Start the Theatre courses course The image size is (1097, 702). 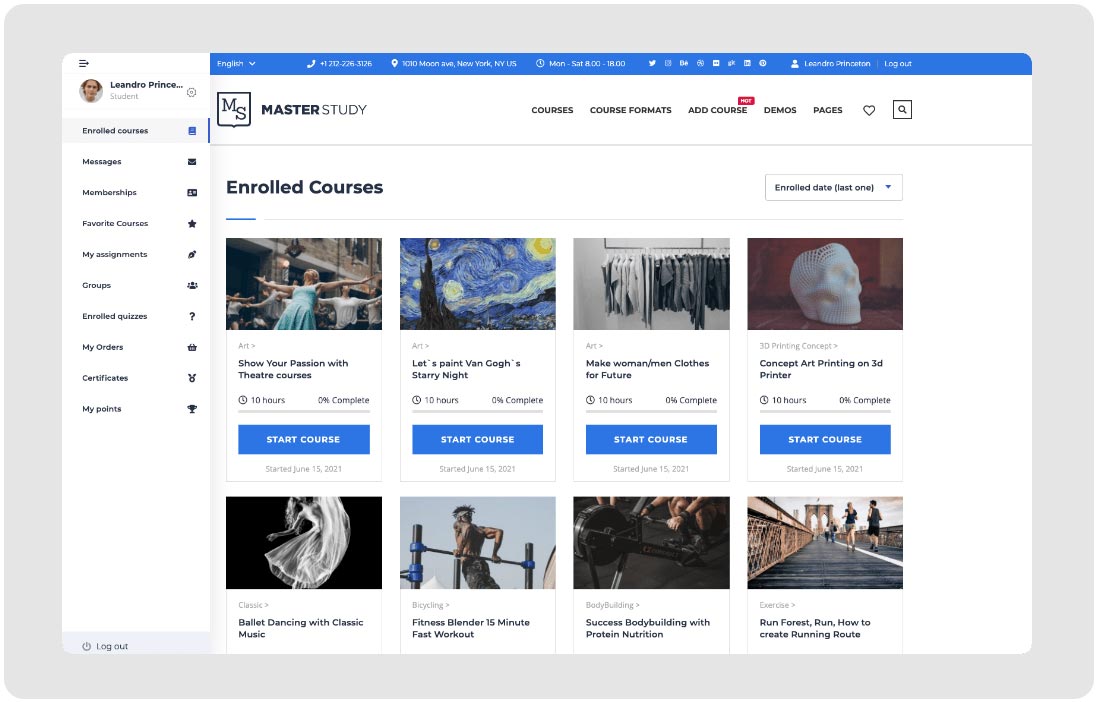pyautogui.click(x=304, y=440)
